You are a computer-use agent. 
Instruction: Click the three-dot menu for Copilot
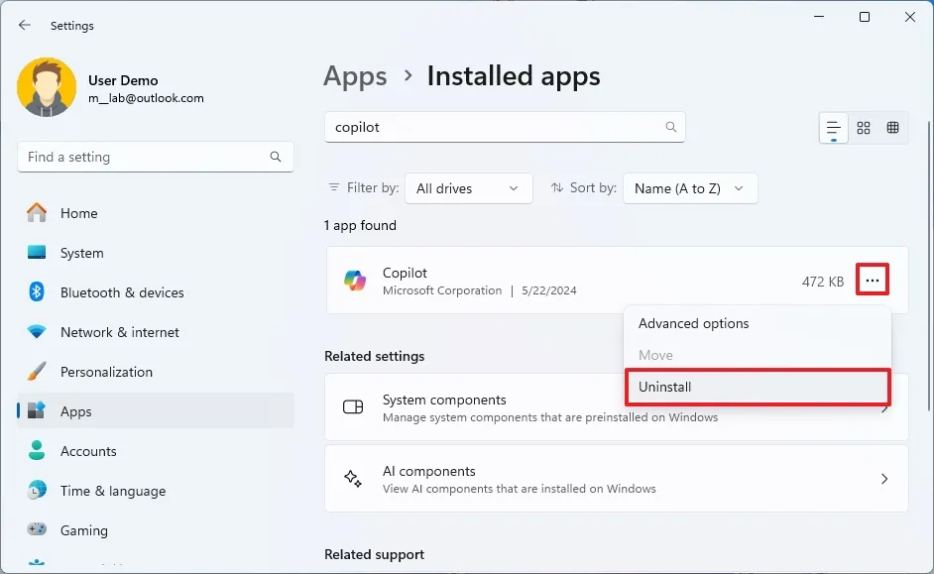pyautogui.click(x=873, y=280)
